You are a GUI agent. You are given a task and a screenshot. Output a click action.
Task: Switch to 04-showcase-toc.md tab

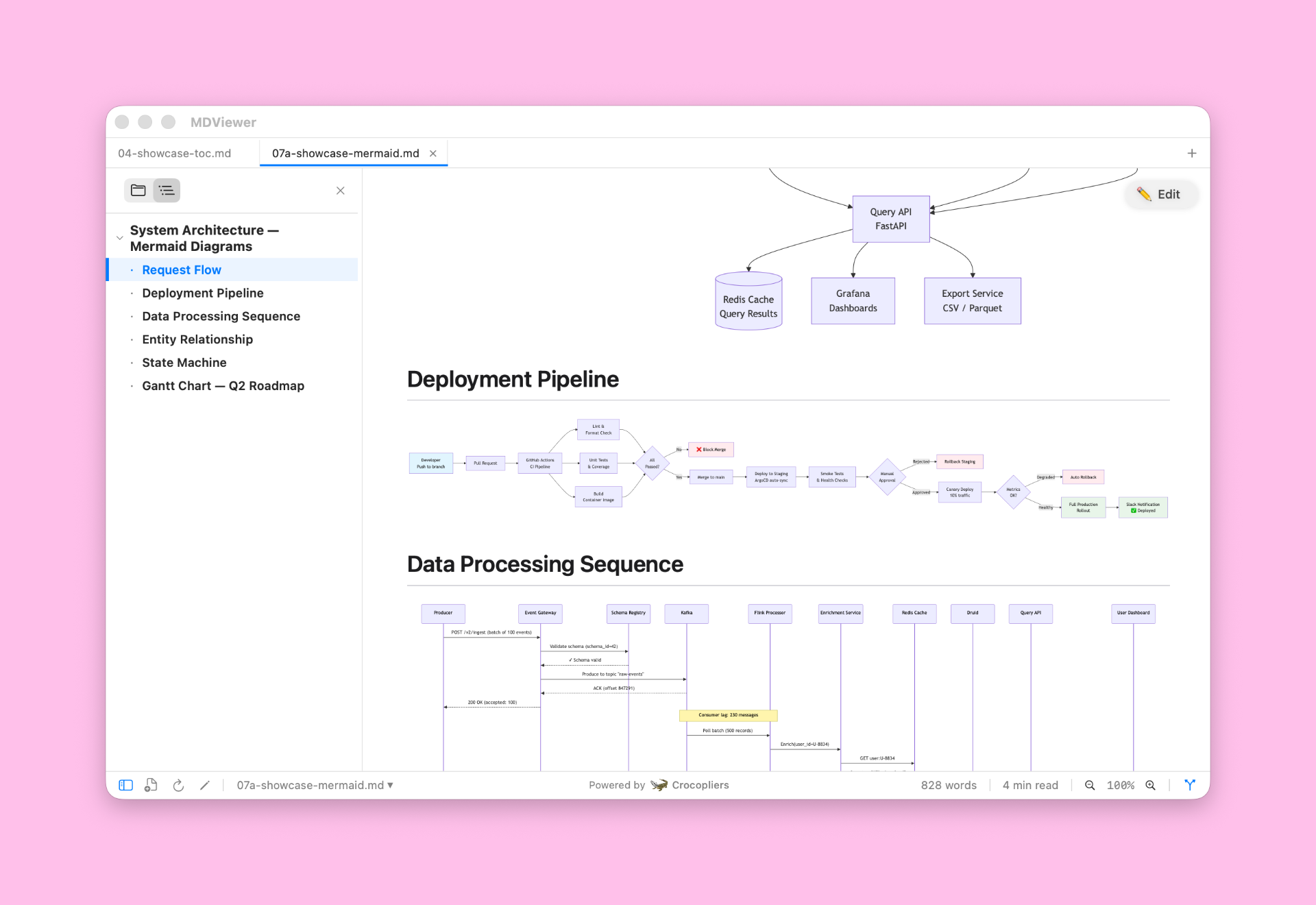(x=174, y=153)
